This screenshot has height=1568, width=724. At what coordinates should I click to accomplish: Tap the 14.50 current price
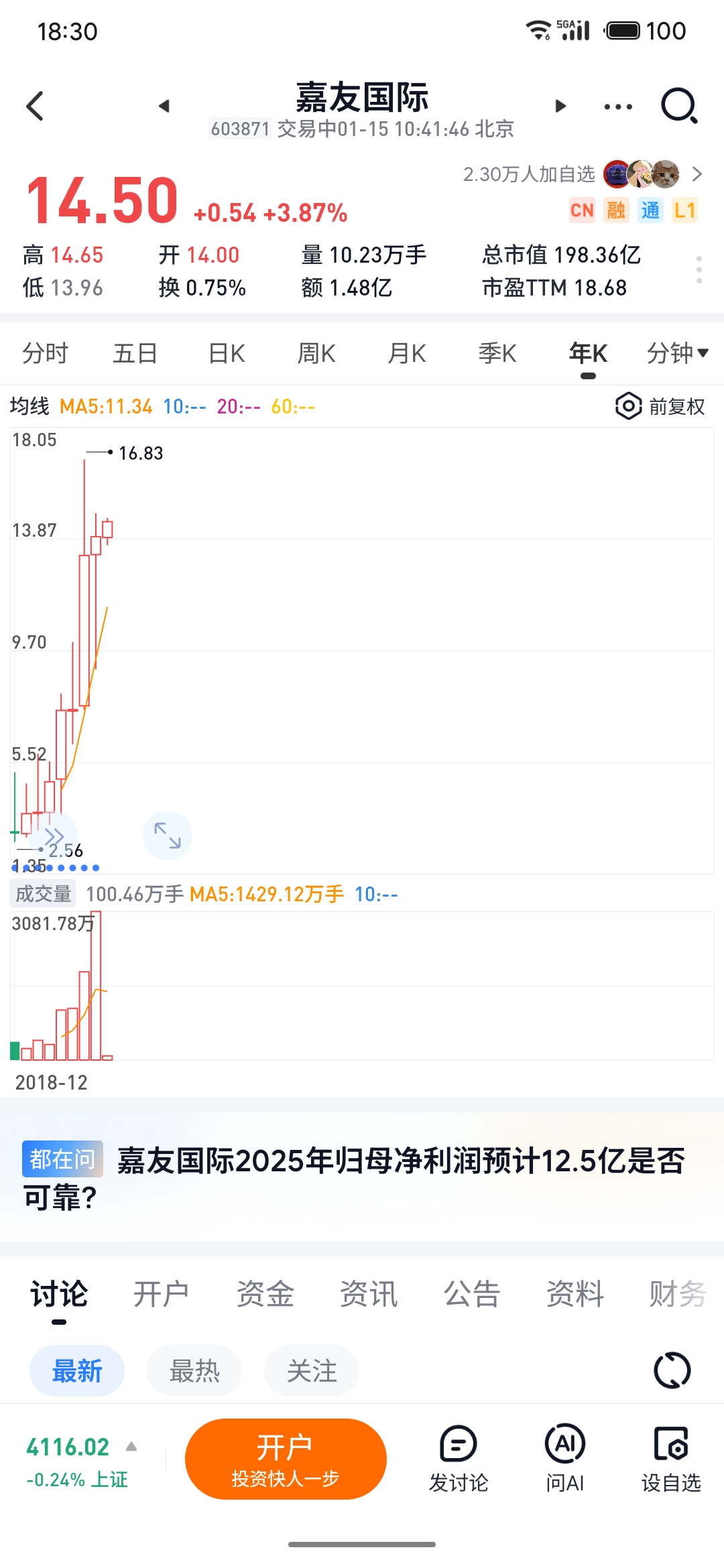(x=102, y=200)
